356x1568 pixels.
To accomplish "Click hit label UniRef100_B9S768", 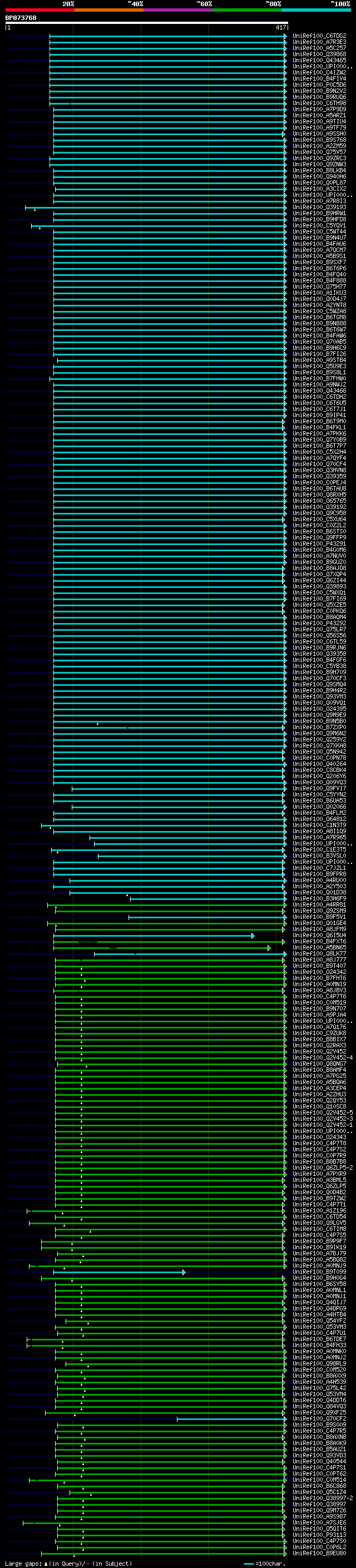I will pos(319,140).
